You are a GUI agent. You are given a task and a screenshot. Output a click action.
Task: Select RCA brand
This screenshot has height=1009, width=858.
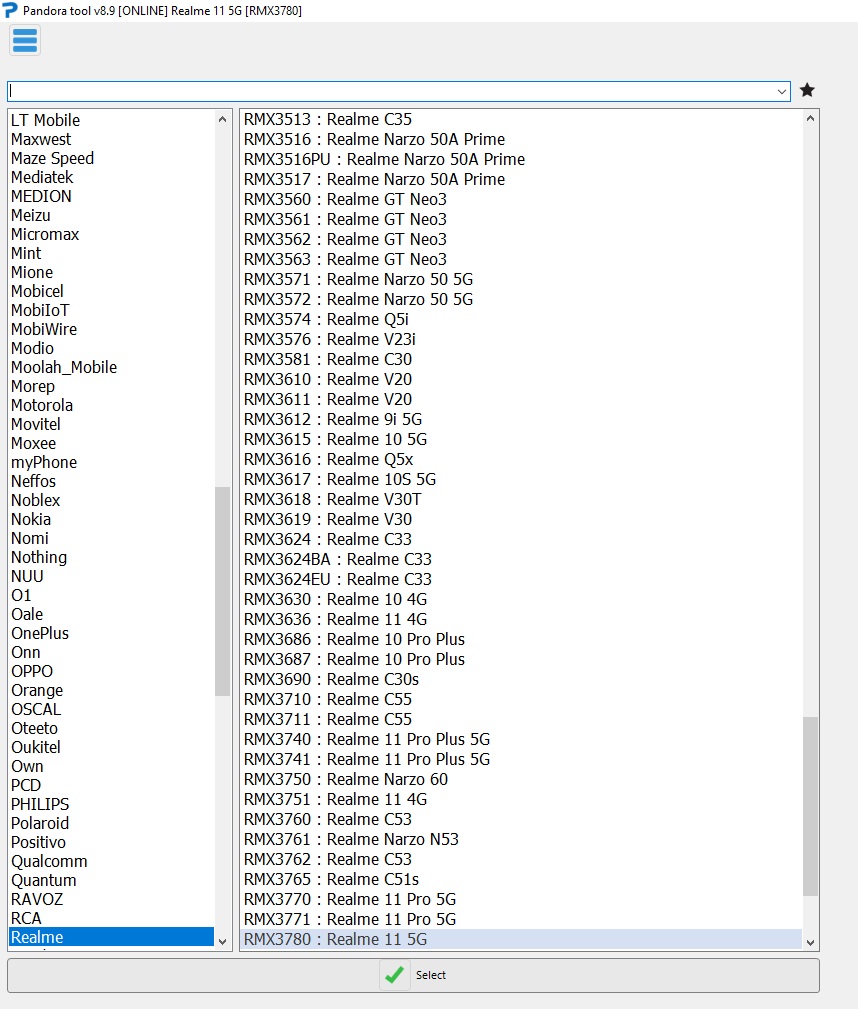tap(26, 918)
